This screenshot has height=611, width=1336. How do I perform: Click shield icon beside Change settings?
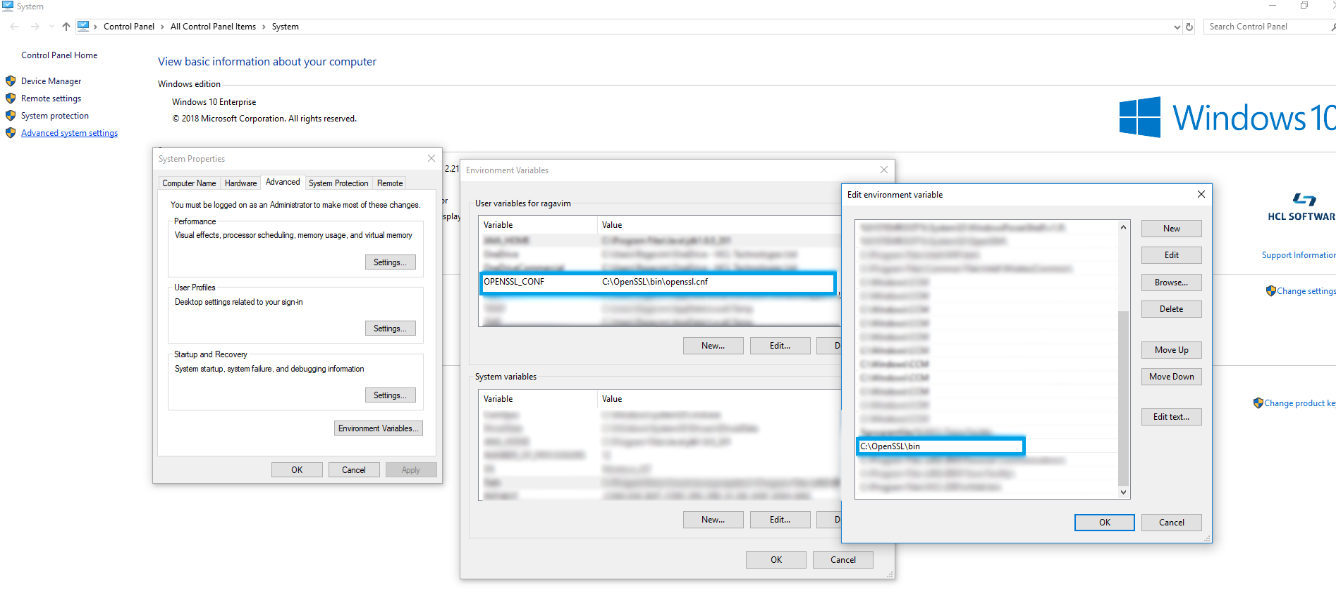[x=1270, y=291]
